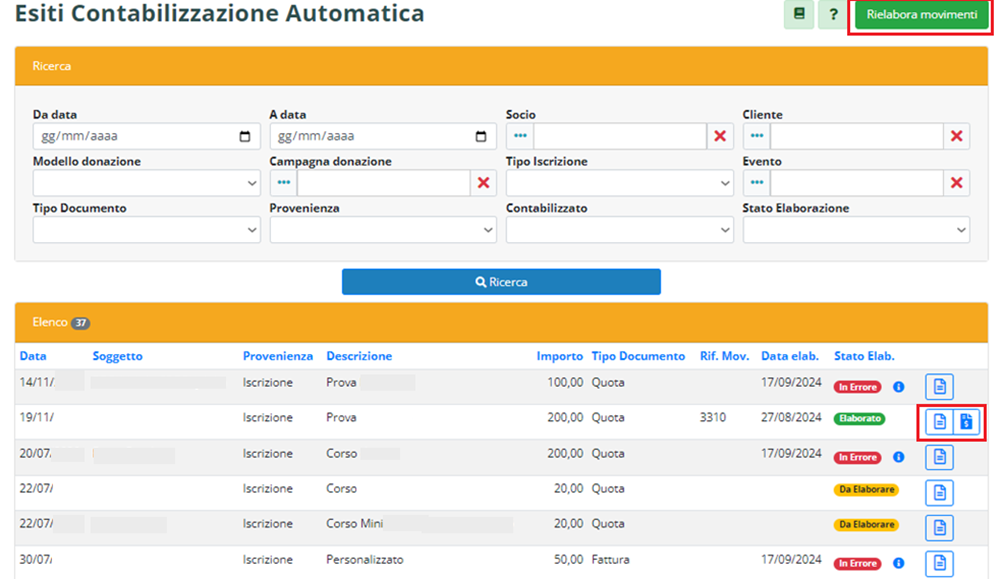Open document detail for Personalizzato row
This screenshot has height=579, width=1004.
coord(939,564)
